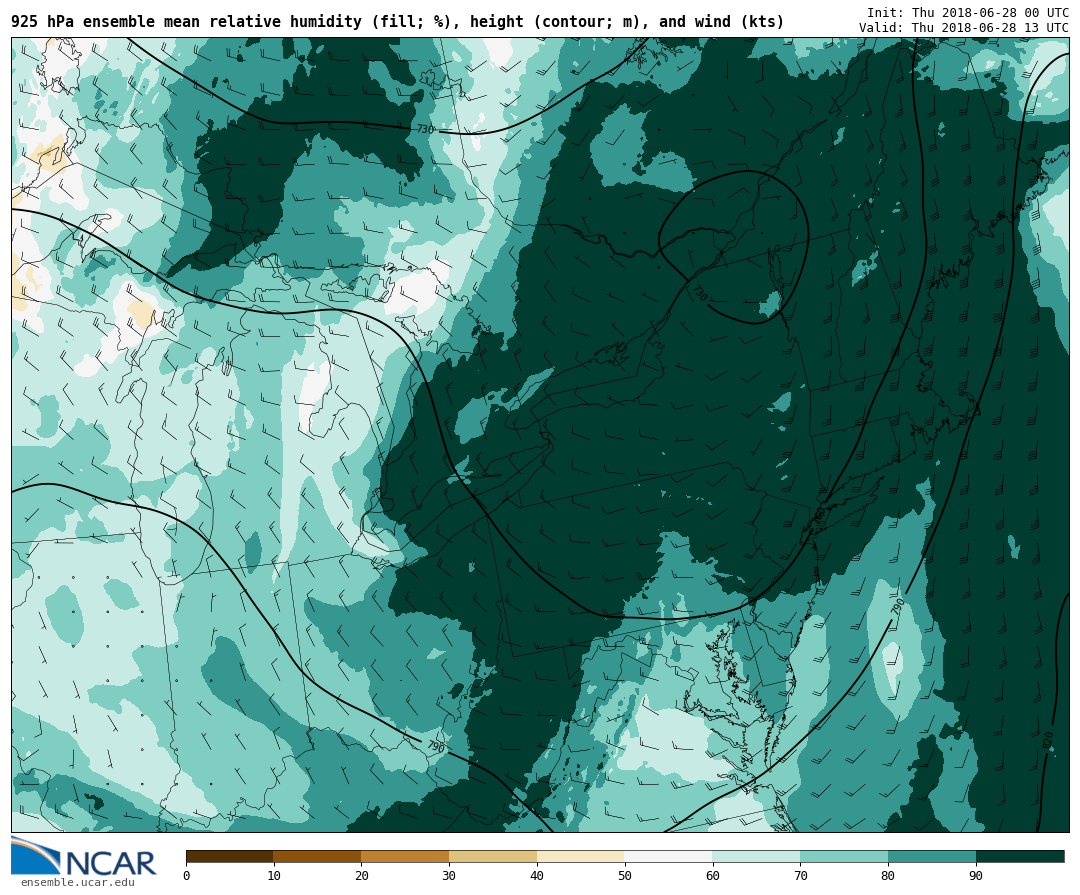
Task: Click the 790 contour label in lower-left map
Action: 435,746
